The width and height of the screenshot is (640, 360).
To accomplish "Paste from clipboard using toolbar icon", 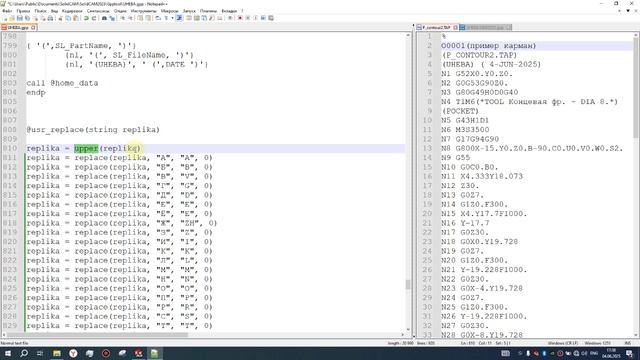I will 76,18.
